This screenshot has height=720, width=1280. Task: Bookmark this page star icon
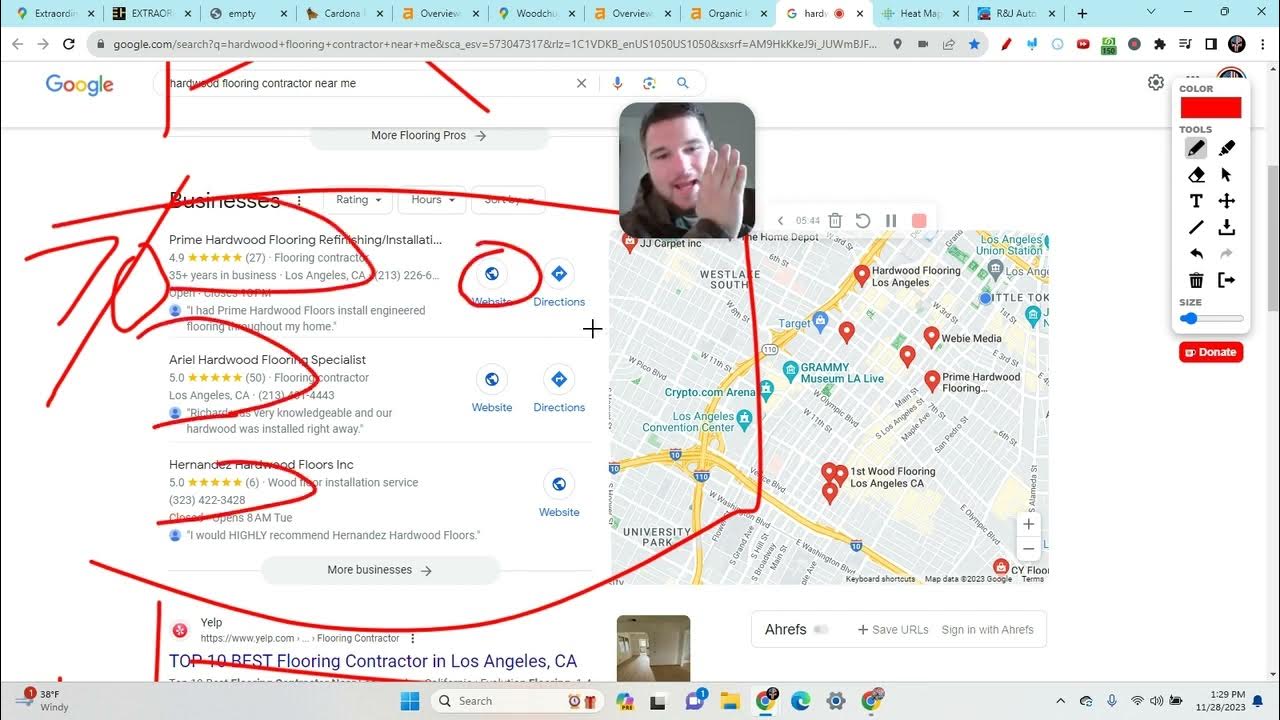974,44
